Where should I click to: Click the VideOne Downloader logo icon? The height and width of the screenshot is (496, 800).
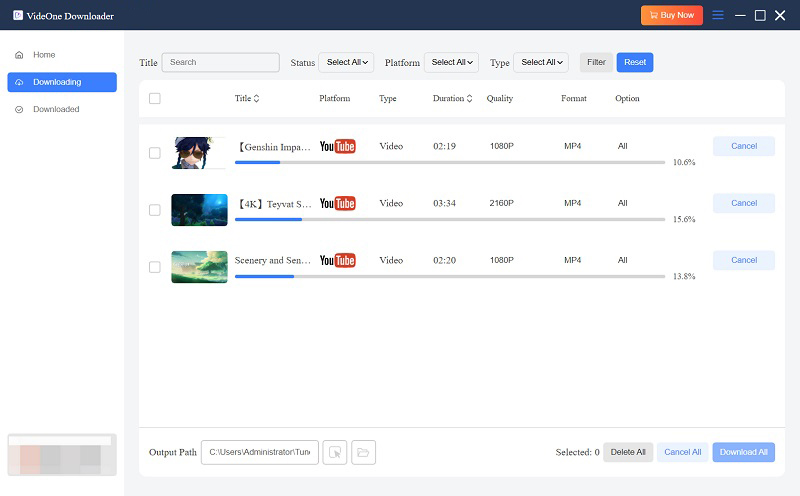click(18, 15)
